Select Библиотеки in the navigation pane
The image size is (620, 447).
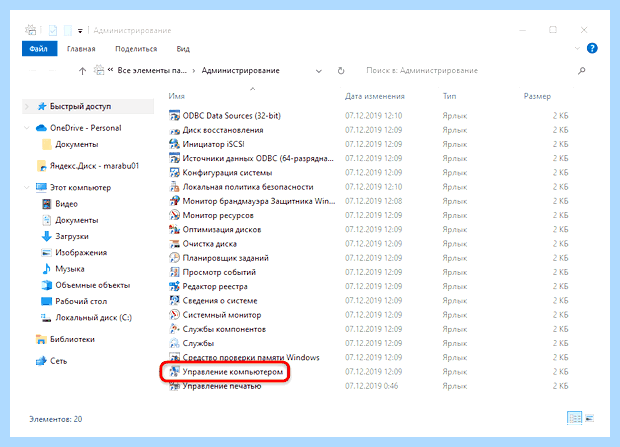pos(72,339)
